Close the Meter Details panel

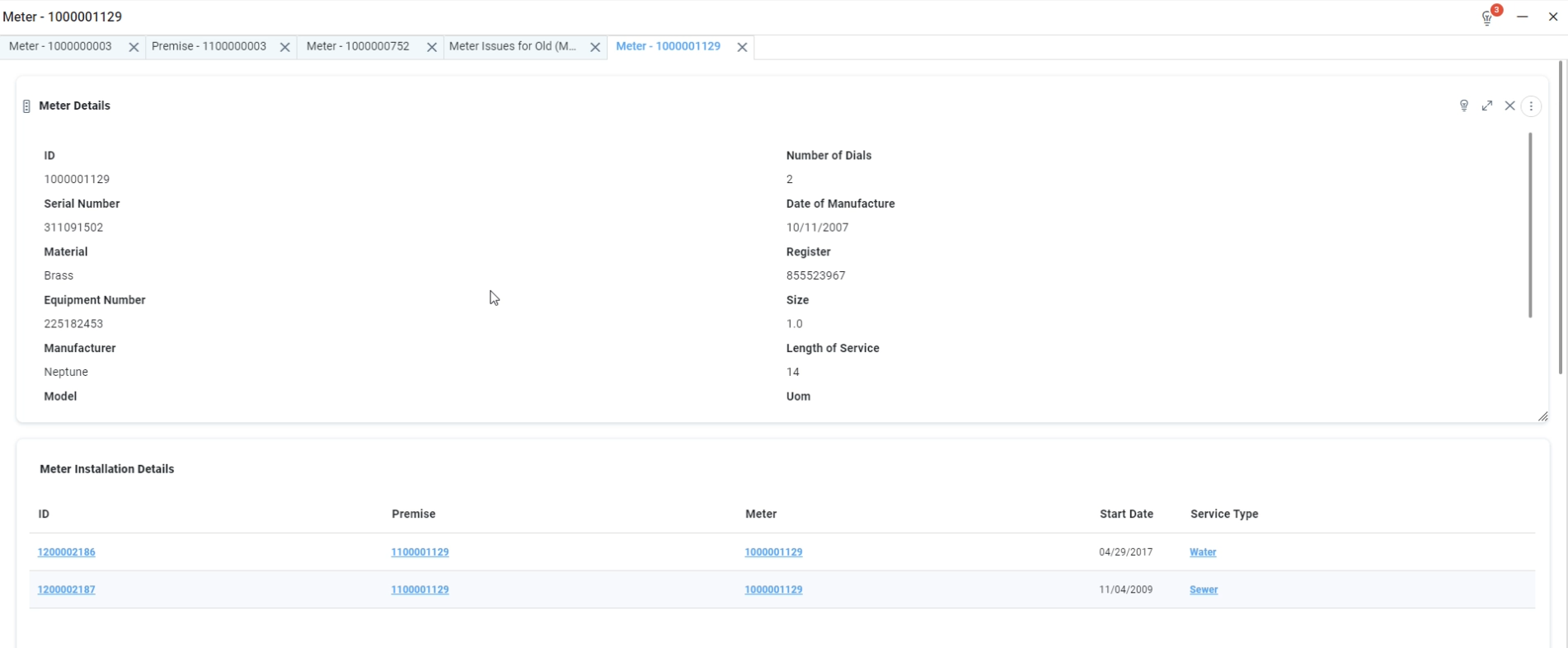(1509, 106)
